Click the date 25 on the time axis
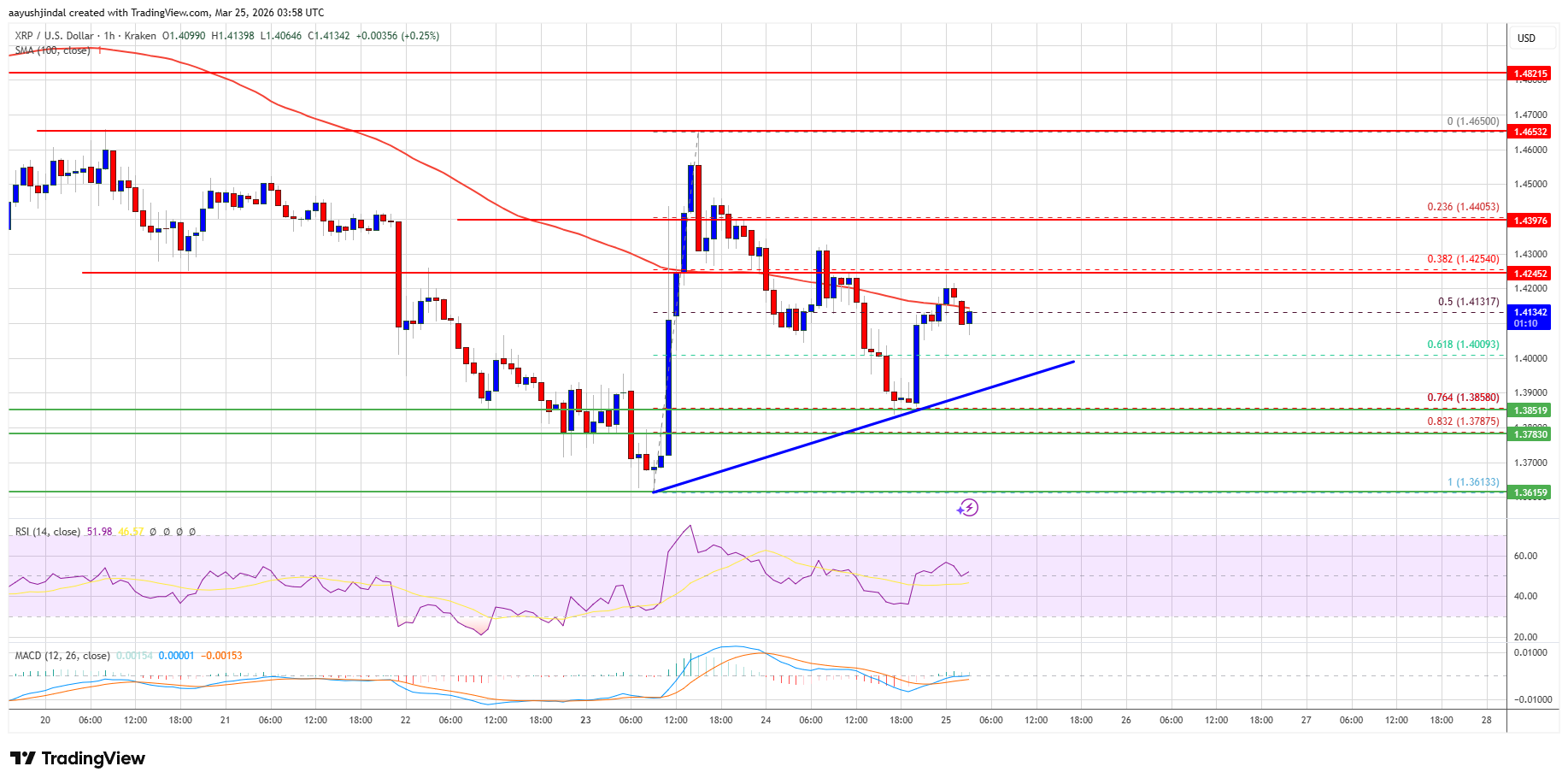Screen dimensions: 1568x784 tap(945, 721)
